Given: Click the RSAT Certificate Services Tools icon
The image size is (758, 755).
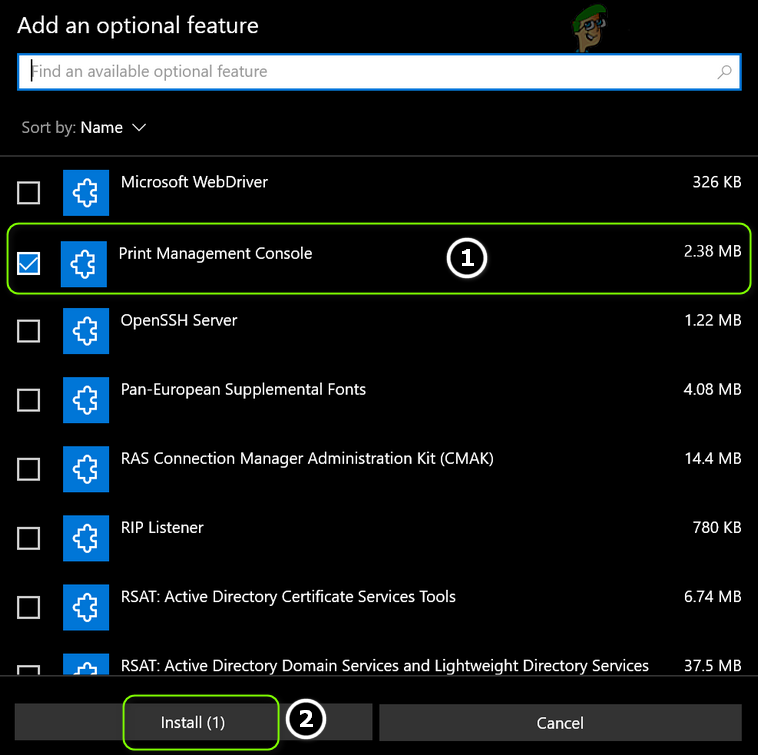Looking at the screenshot, I should pos(86,607).
